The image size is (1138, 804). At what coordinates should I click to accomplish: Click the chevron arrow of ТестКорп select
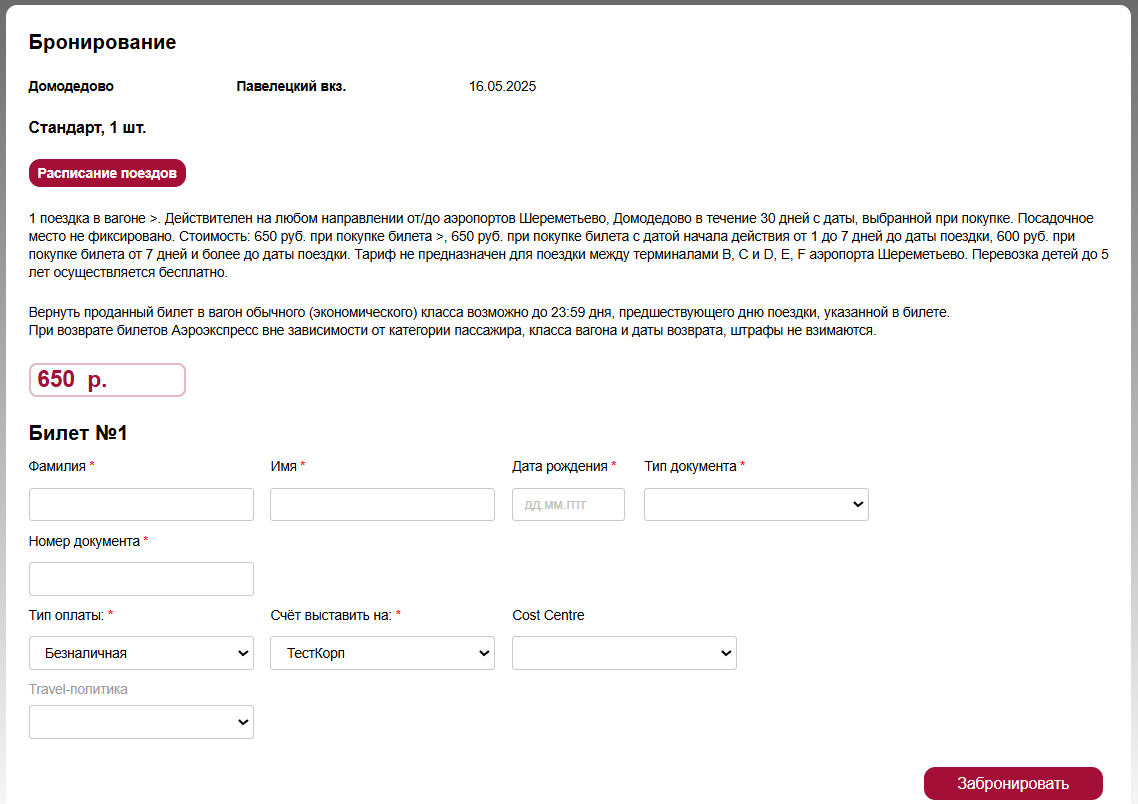click(x=484, y=653)
